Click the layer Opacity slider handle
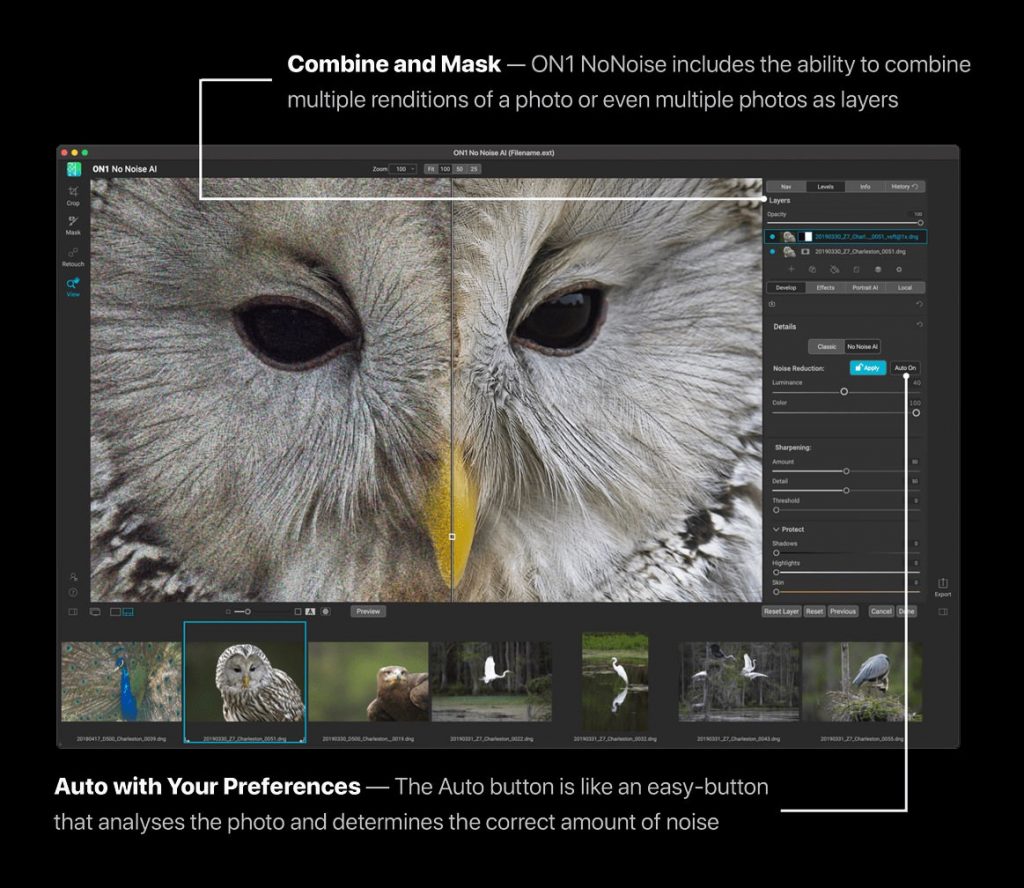Viewport: 1024px width, 888px height. pos(920,223)
